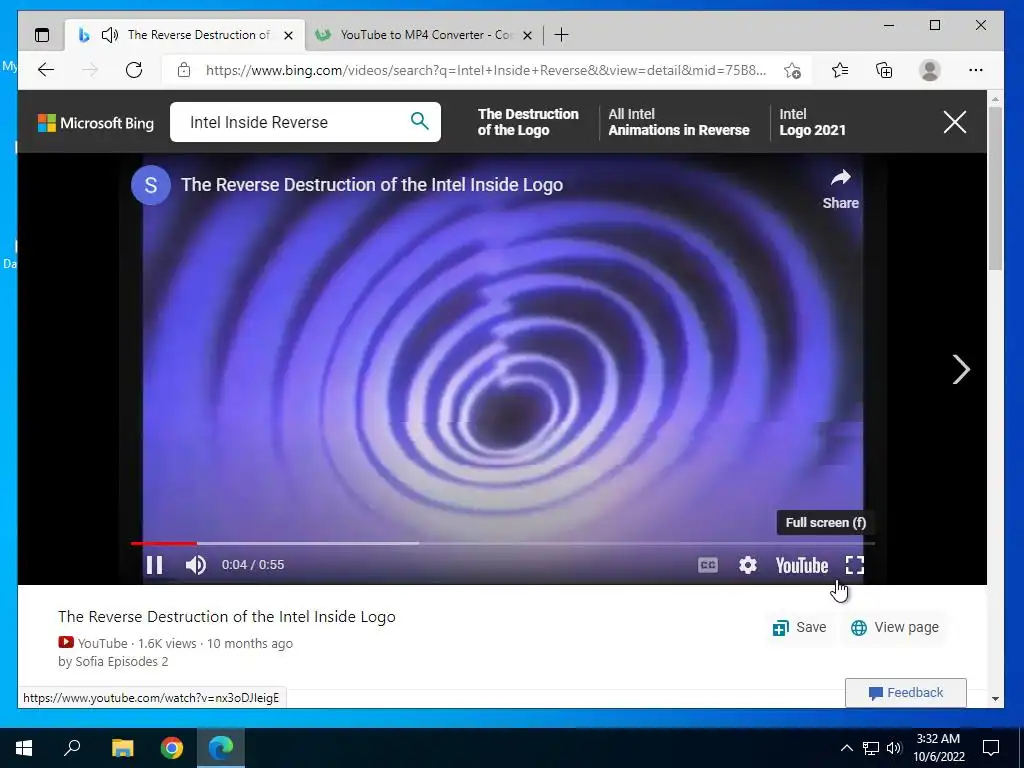
Task: Open File Explorer from taskbar
Action: [x=122, y=747]
